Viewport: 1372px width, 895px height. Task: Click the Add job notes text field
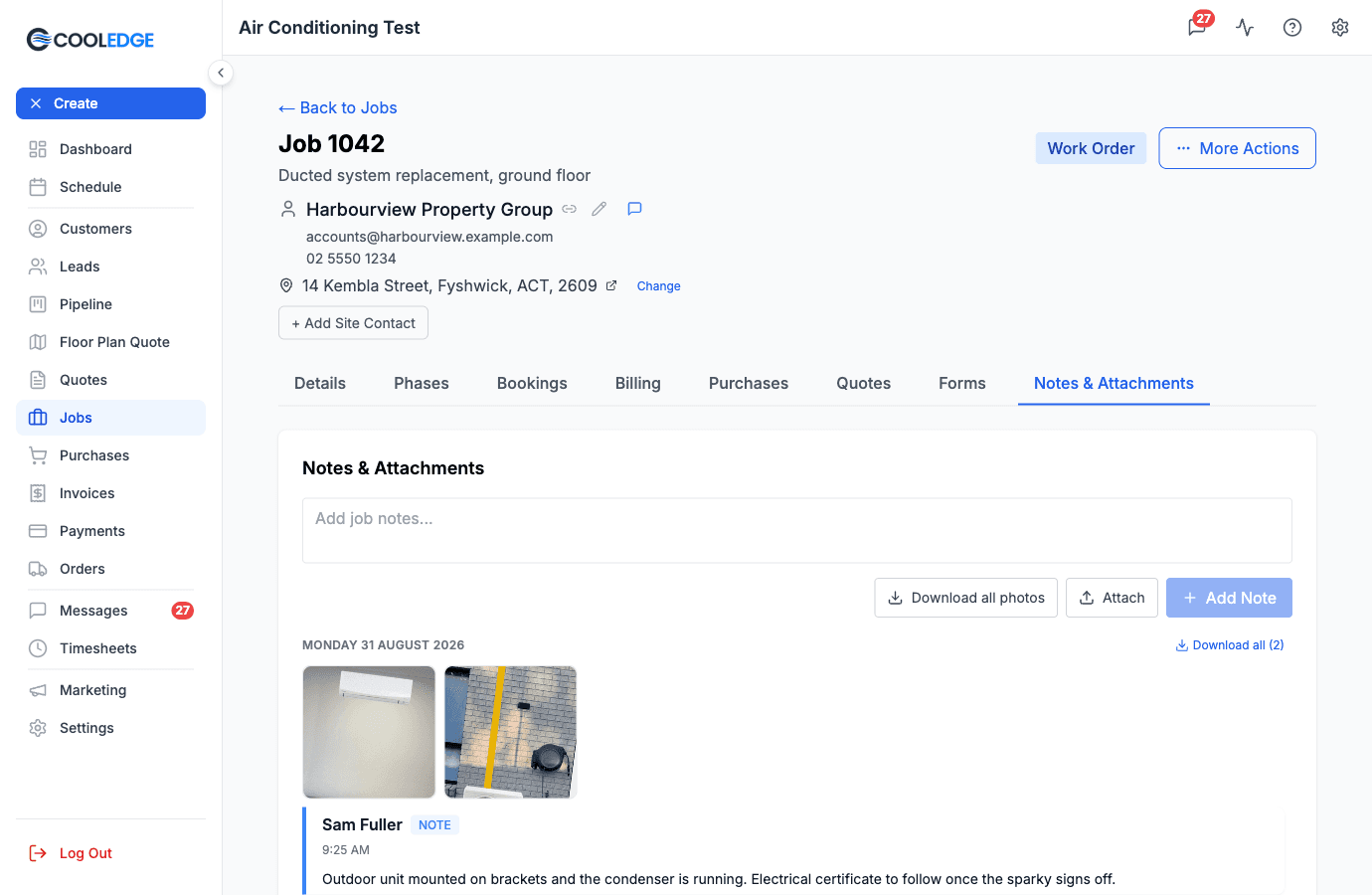tap(797, 531)
